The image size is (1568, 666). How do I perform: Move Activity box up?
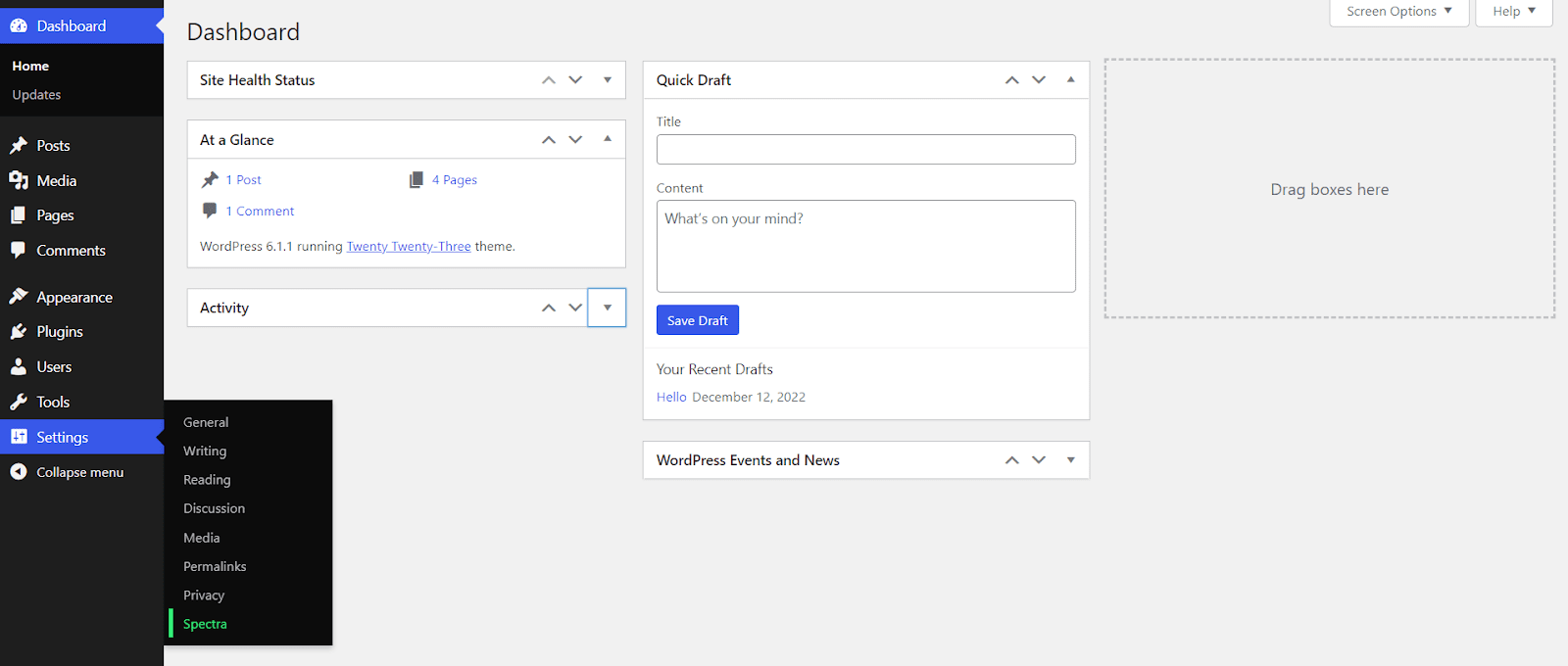click(x=549, y=308)
